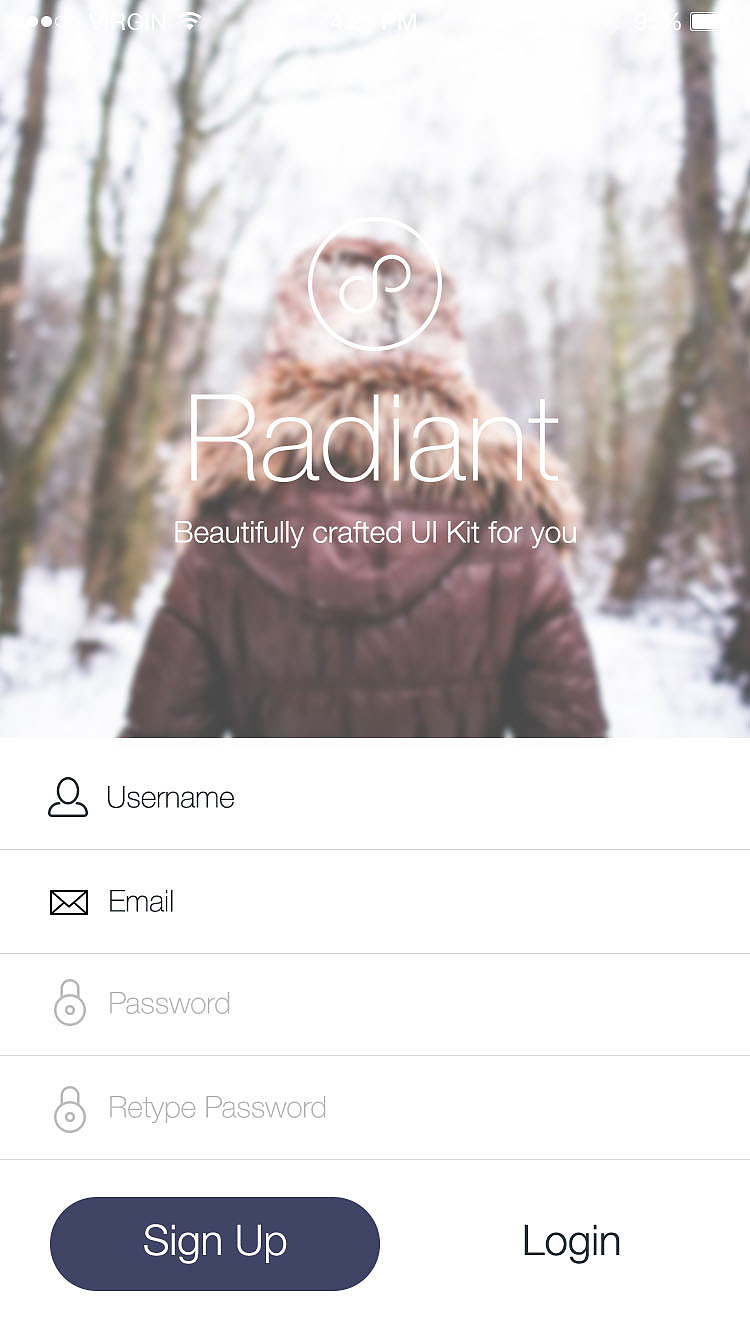Click the envelope icon beside Email
750x1334 pixels.
(x=69, y=903)
